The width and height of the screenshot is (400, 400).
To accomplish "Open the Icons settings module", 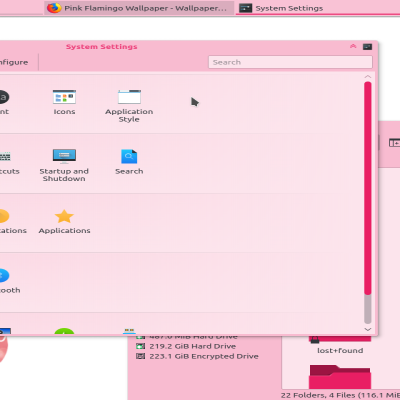I will pyautogui.click(x=64, y=103).
